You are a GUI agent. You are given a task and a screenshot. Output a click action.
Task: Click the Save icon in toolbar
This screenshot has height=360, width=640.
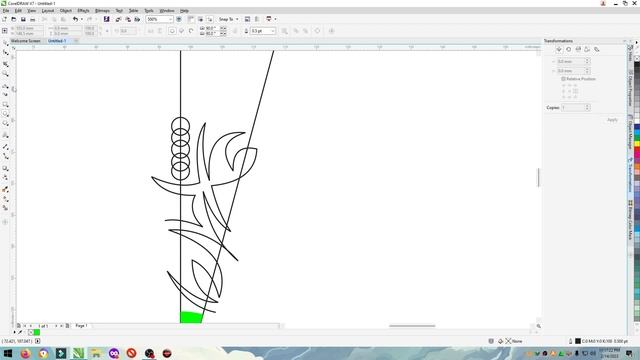[x=23, y=19]
